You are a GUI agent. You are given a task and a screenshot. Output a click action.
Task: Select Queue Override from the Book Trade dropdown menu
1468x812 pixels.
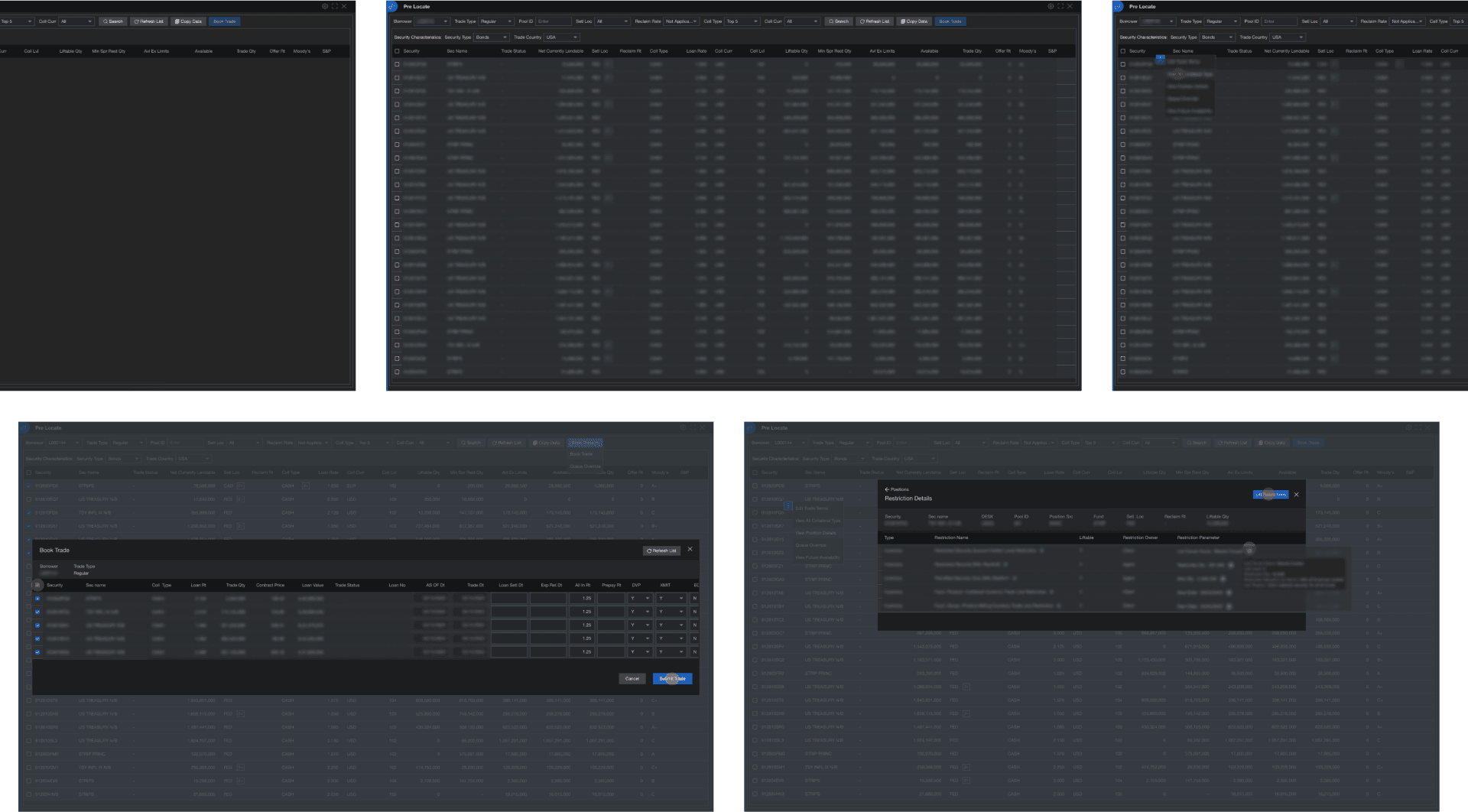pyautogui.click(x=585, y=466)
